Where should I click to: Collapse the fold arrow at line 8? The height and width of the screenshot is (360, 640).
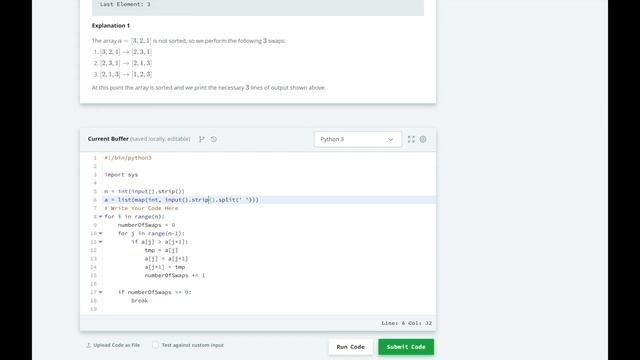100,217
